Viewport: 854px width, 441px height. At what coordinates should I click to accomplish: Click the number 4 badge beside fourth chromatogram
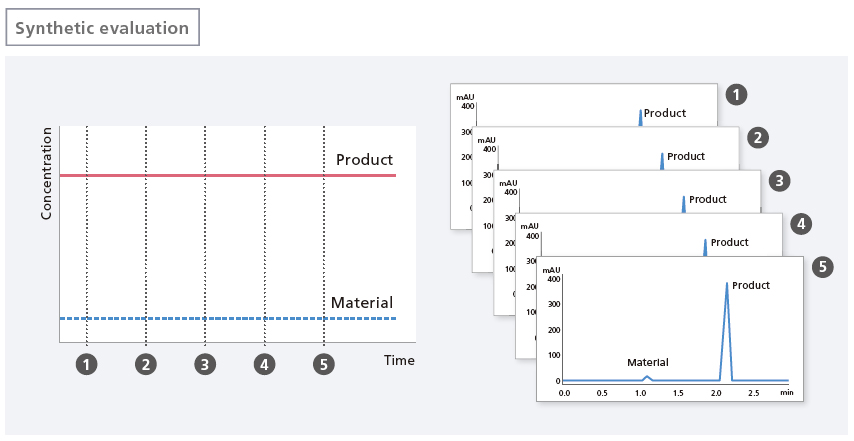(x=801, y=224)
